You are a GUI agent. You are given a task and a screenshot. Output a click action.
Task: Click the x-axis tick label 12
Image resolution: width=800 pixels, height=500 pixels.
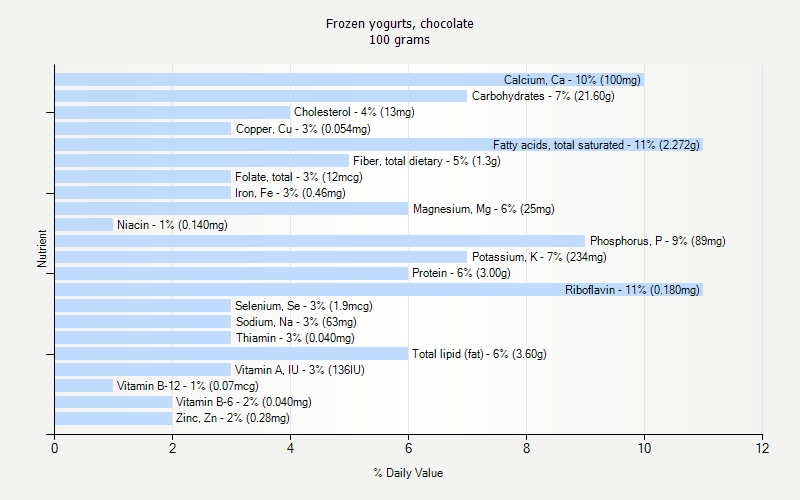762,448
